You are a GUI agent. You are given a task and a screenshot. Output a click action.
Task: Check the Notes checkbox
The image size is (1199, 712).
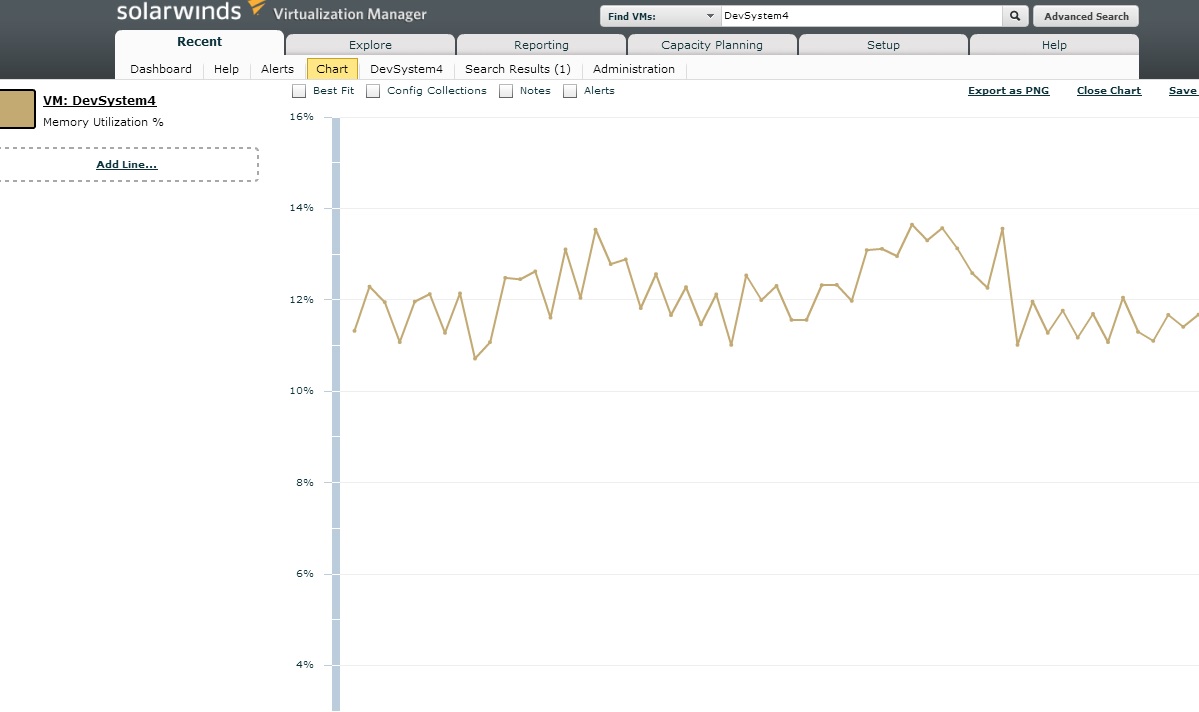(505, 91)
